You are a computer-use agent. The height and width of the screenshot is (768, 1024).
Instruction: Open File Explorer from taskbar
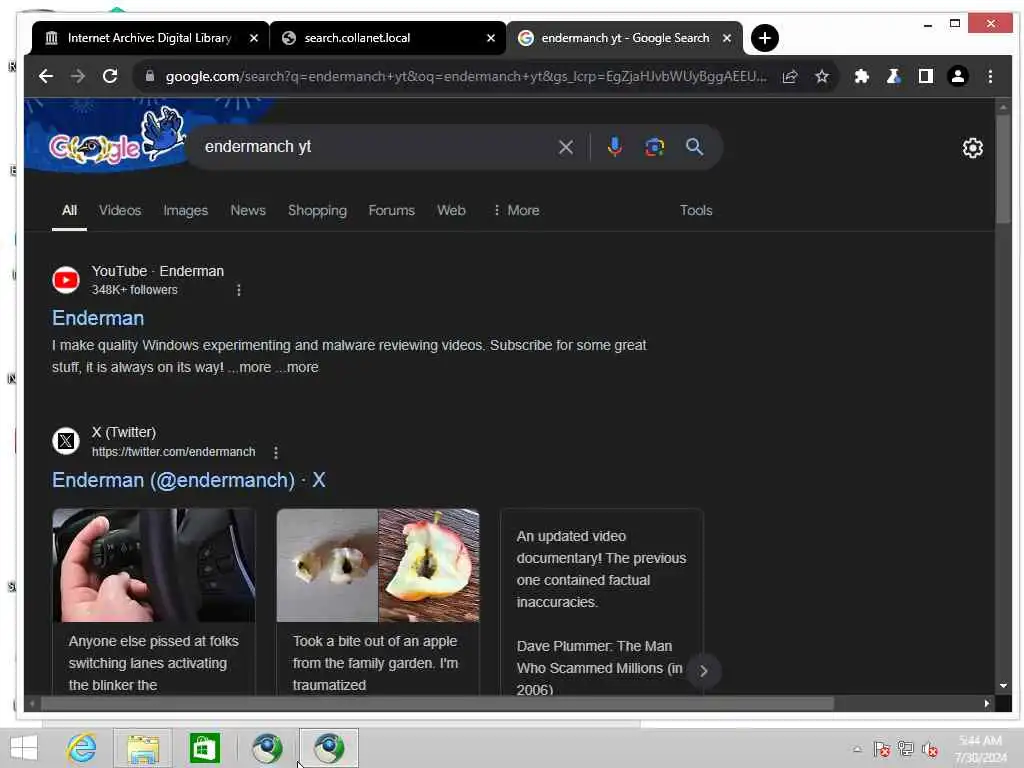pos(143,748)
